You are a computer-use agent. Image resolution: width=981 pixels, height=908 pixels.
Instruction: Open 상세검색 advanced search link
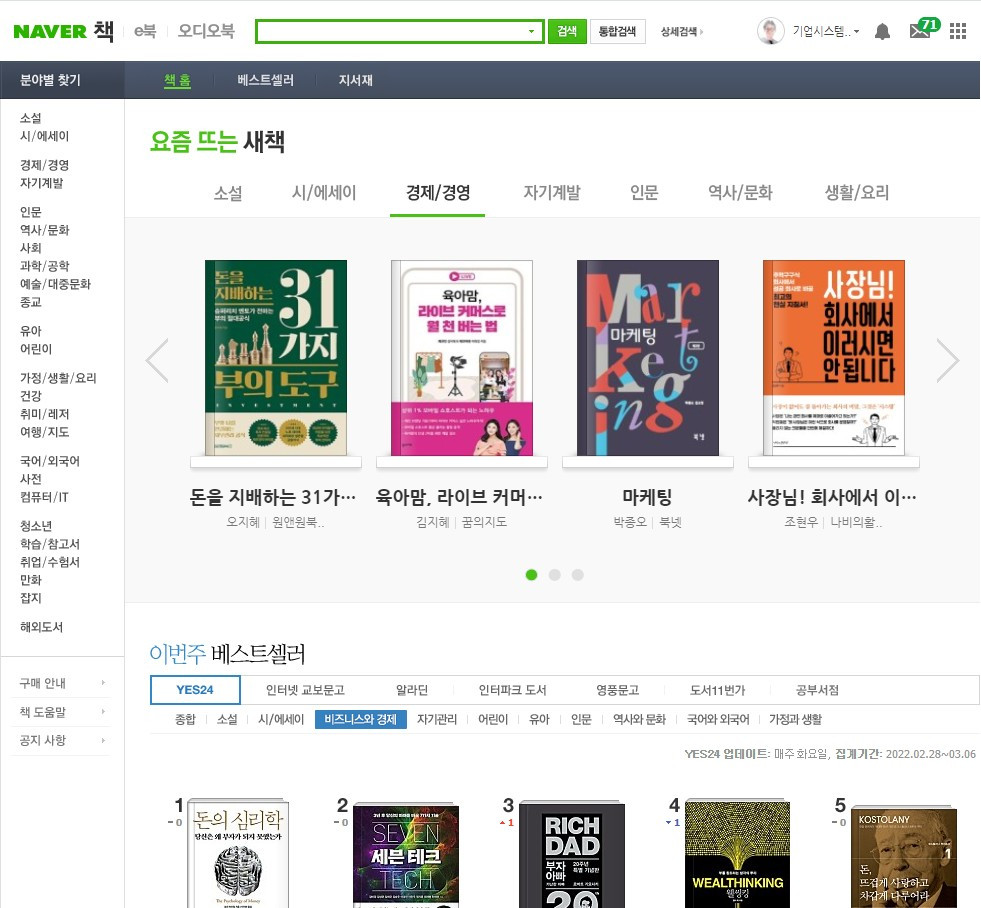coord(681,31)
